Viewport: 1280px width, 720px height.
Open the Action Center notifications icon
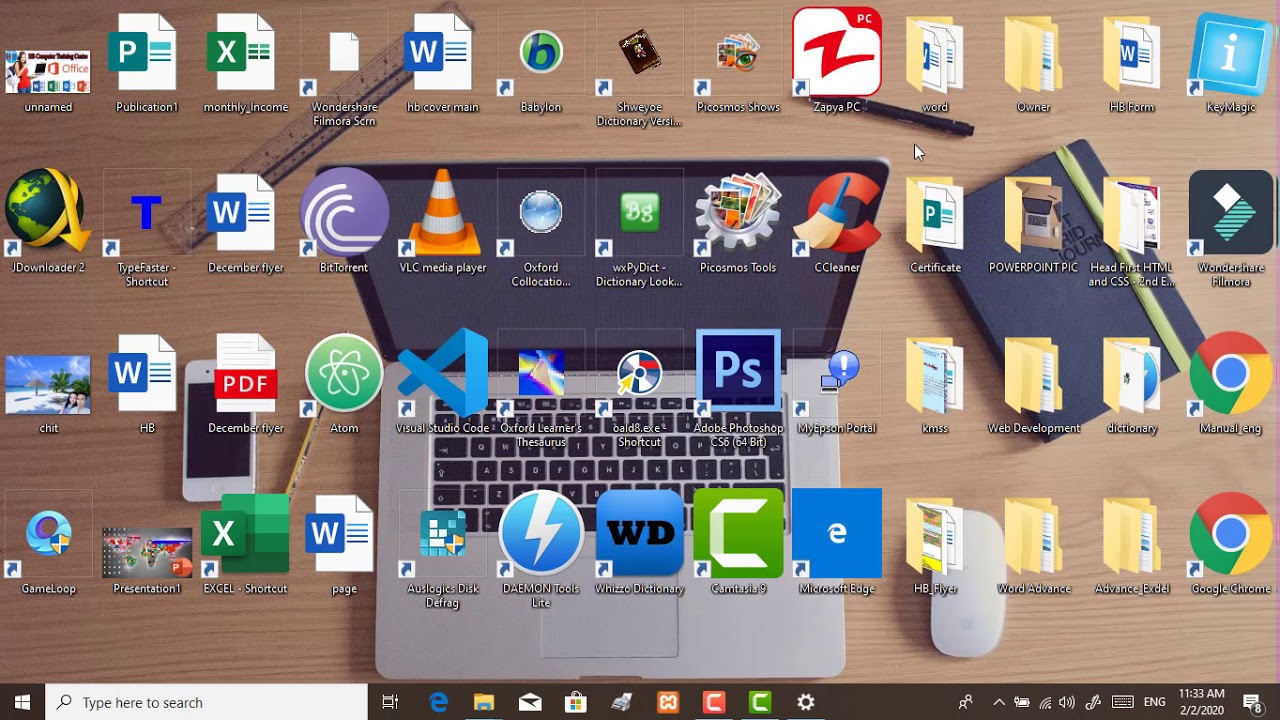1251,702
